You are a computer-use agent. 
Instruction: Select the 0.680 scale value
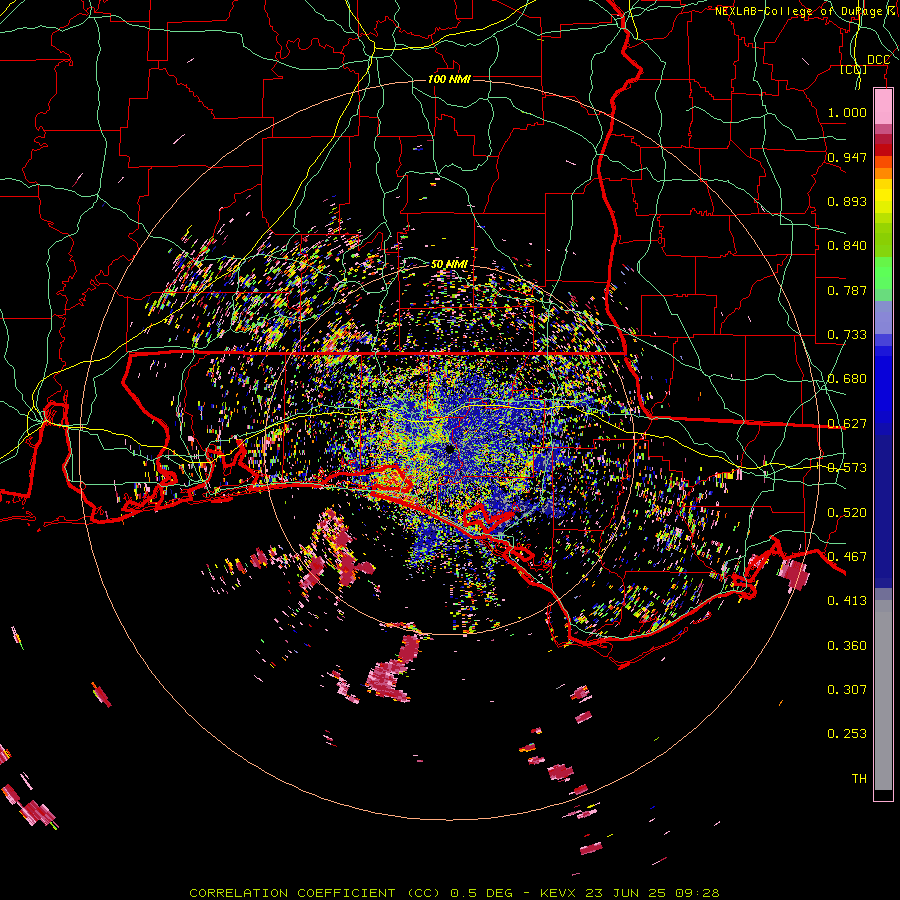(x=847, y=379)
